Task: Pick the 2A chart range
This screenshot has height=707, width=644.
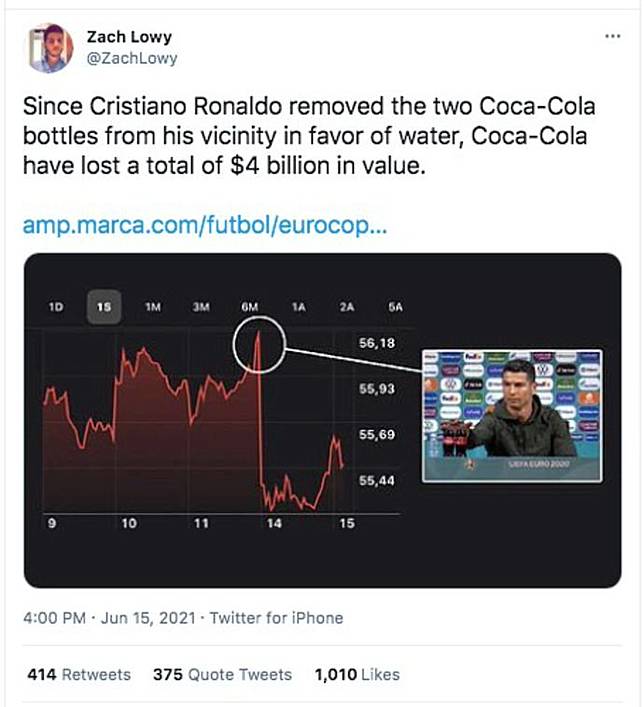Action: coord(347,307)
